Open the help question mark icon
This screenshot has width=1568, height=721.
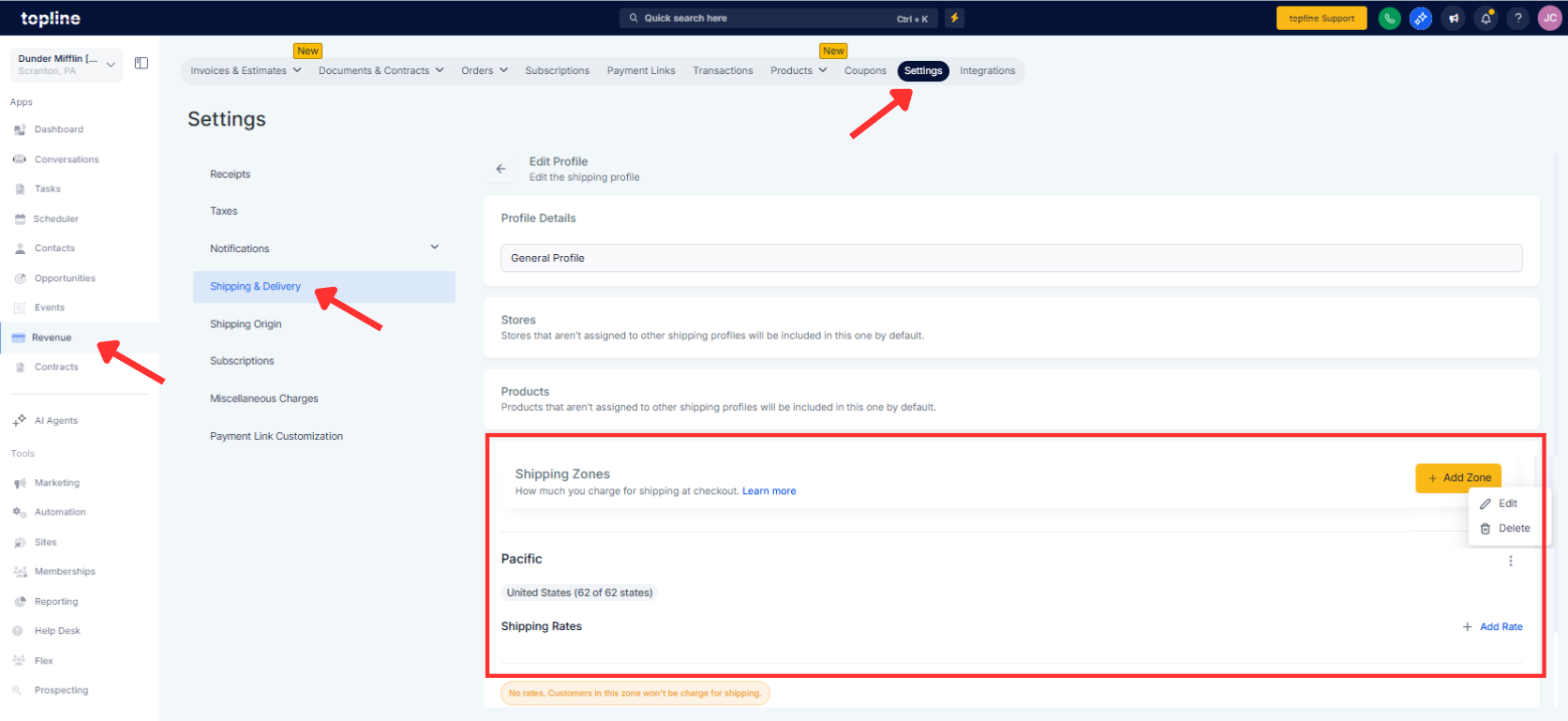[1518, 18]
